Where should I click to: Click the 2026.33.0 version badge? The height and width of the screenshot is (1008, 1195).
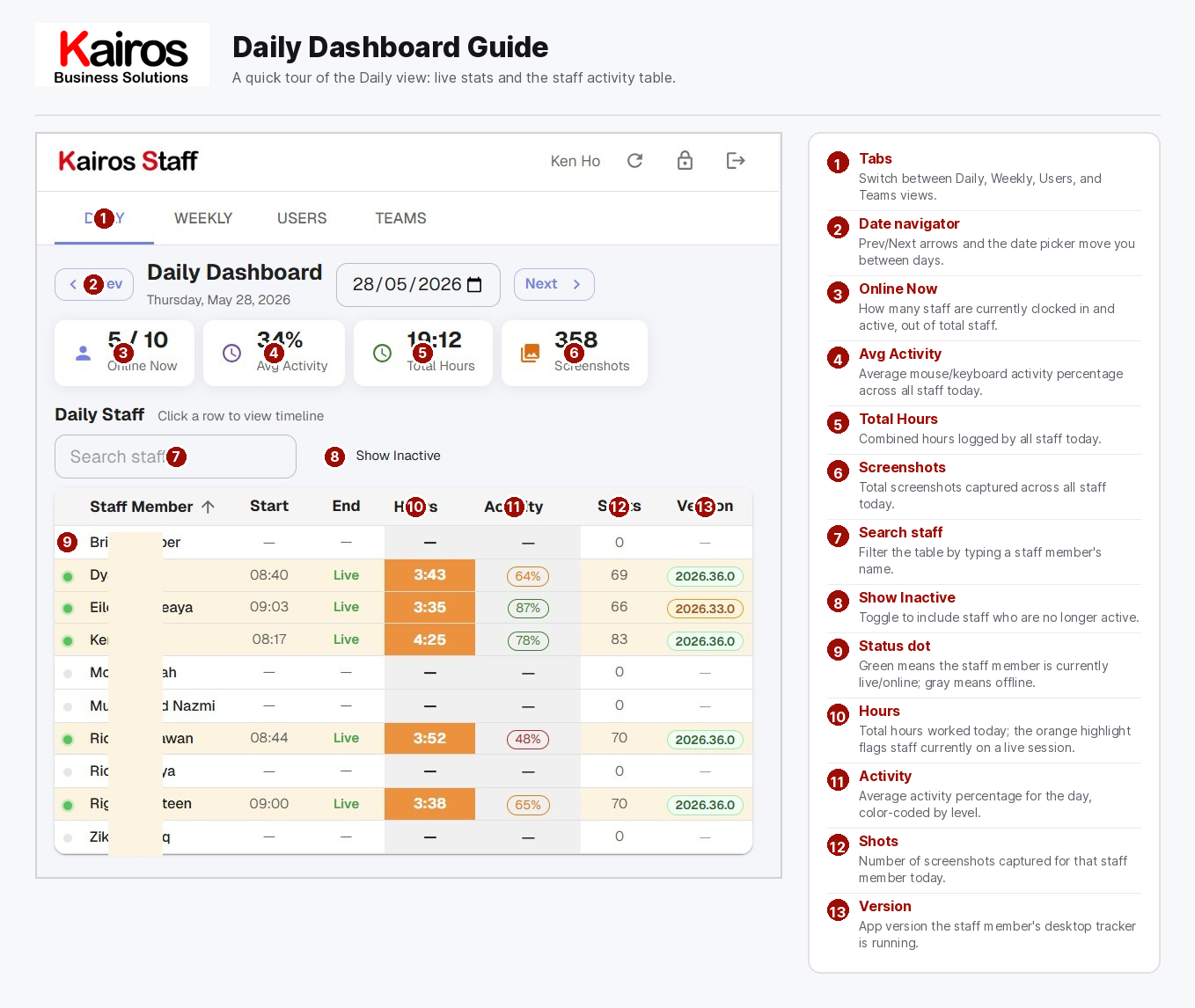click(x=705, y=609)
